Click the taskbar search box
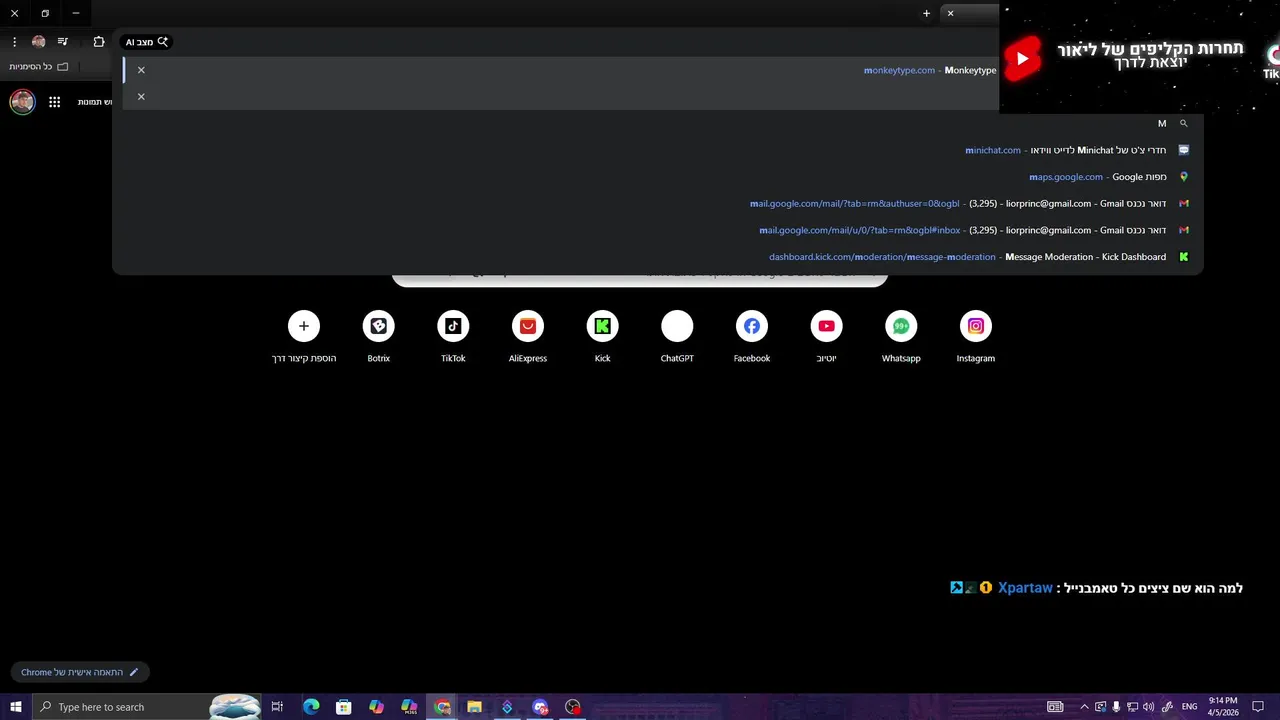The width and height of the screenshot is (1280, 720). point(146,707)
